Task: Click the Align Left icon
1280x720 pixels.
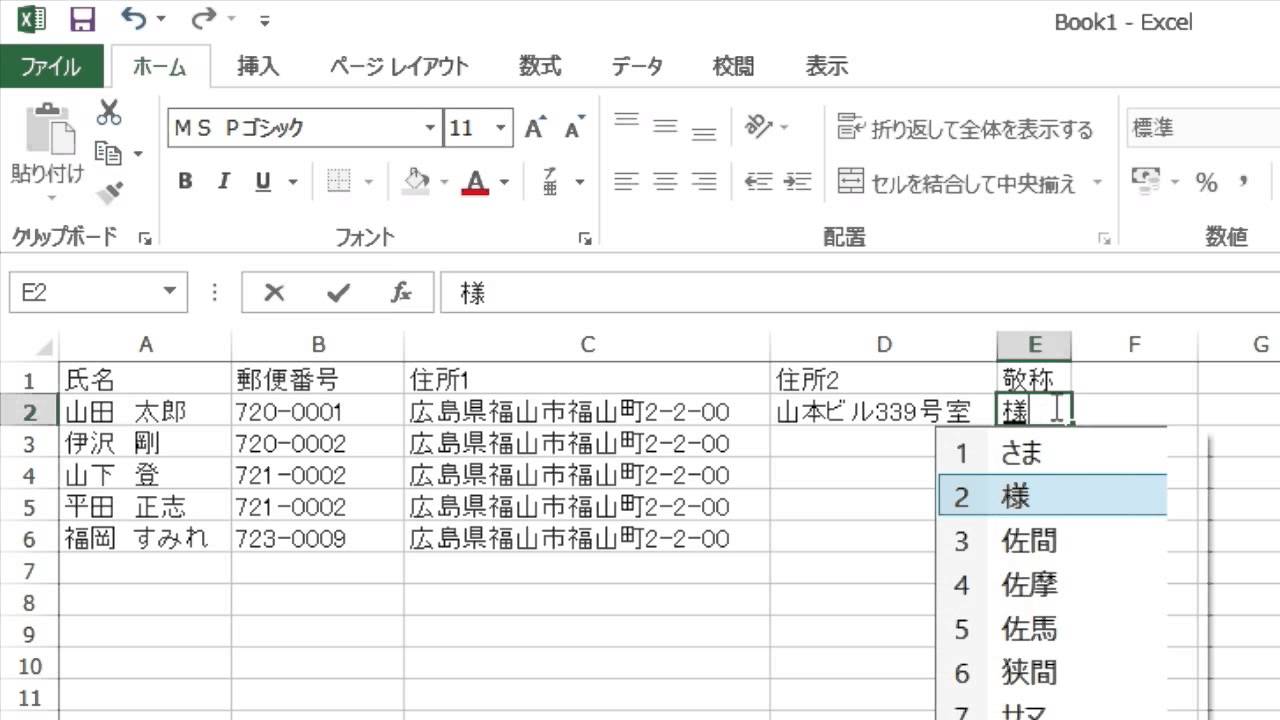Action: point(627,182)
